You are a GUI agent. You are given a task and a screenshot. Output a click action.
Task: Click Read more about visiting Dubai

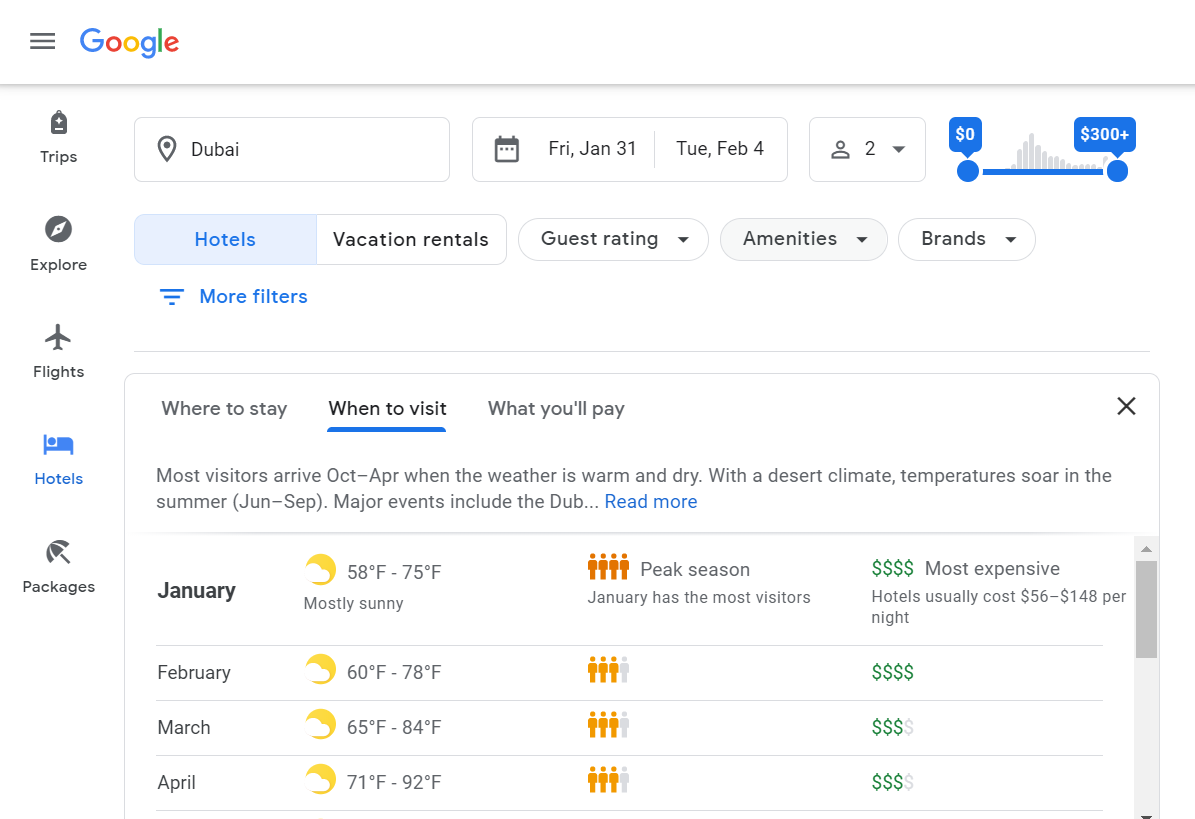click(651, 501)
